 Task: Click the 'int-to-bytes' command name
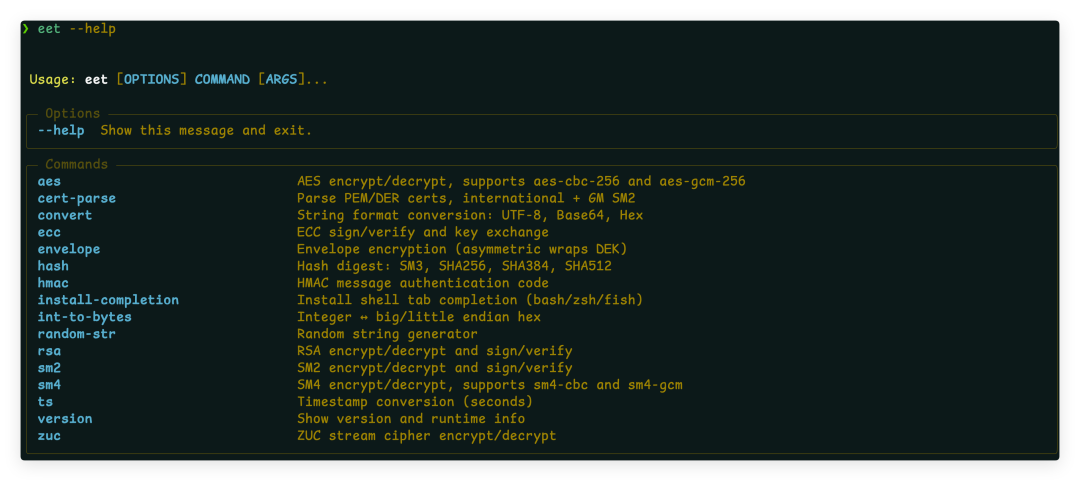tap(85, 317)
